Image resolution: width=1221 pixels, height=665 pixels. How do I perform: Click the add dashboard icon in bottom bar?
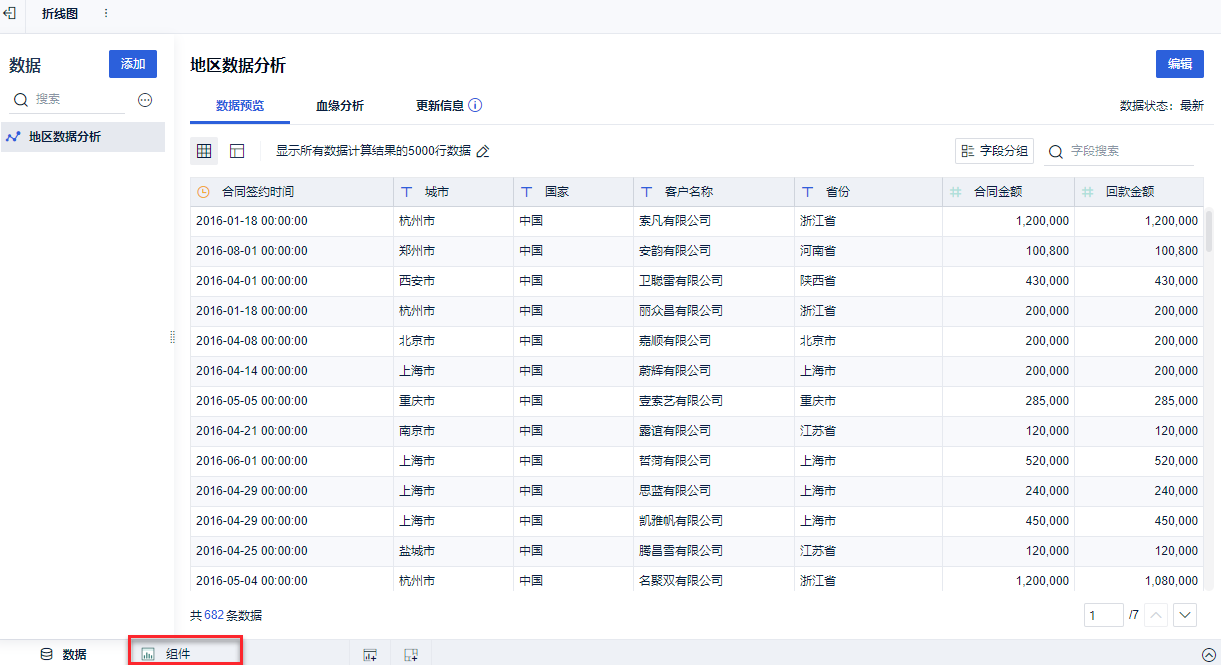[x=410, y=655]
